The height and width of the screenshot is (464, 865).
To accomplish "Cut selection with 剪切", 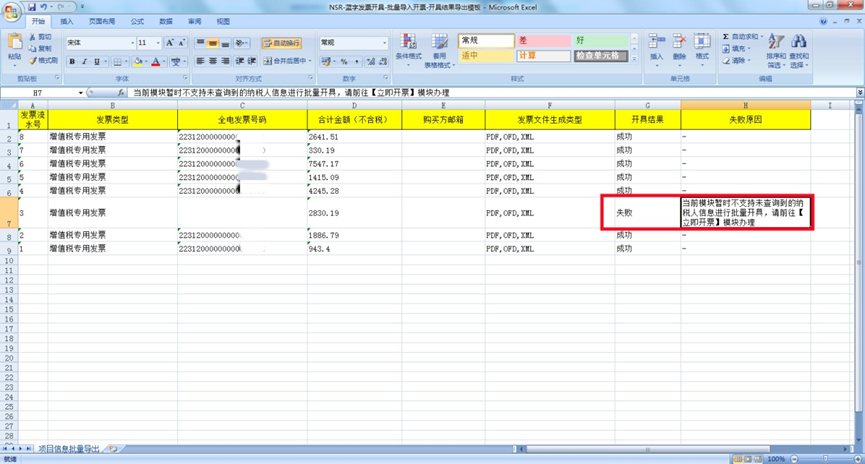I will coord(41,37).
